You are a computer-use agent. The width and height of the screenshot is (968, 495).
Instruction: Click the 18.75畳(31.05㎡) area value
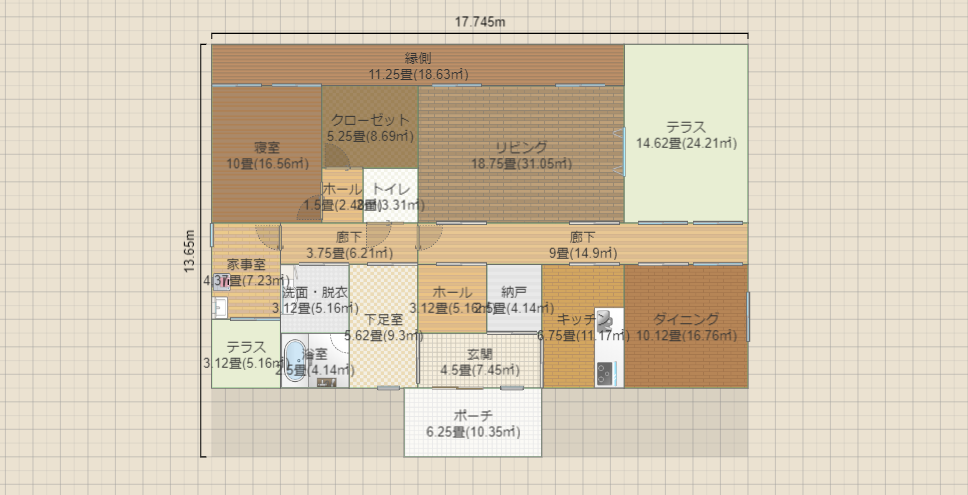click(522, 164)
